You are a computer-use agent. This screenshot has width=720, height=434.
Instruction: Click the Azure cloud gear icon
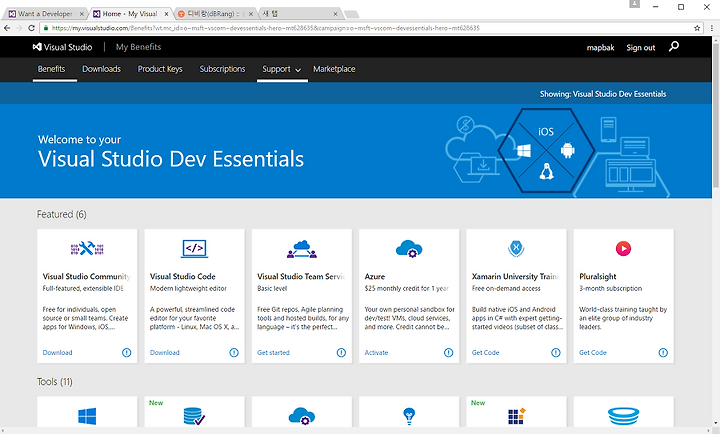click(x=409, y=248)
